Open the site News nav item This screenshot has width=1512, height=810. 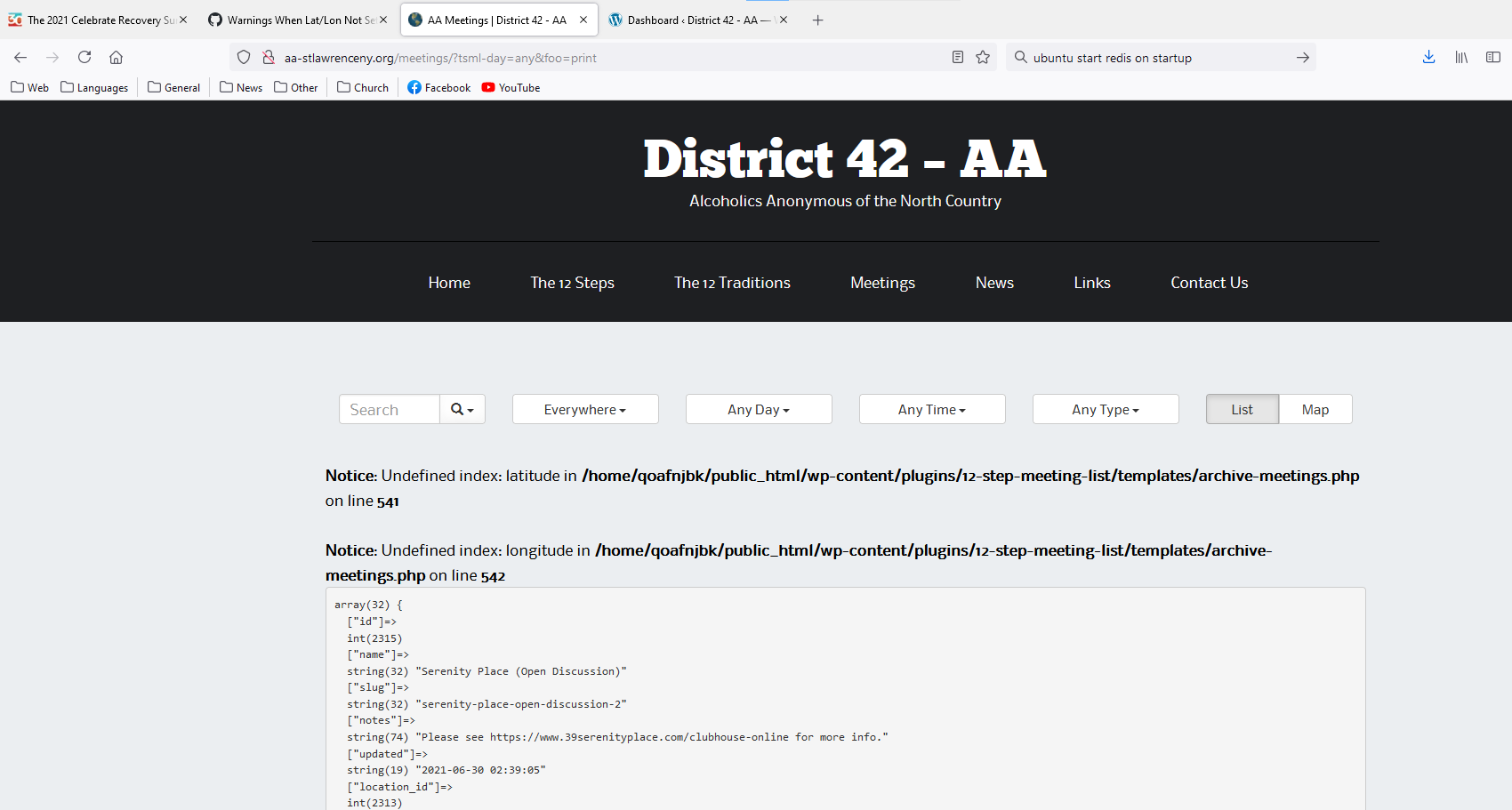(994, 283)
